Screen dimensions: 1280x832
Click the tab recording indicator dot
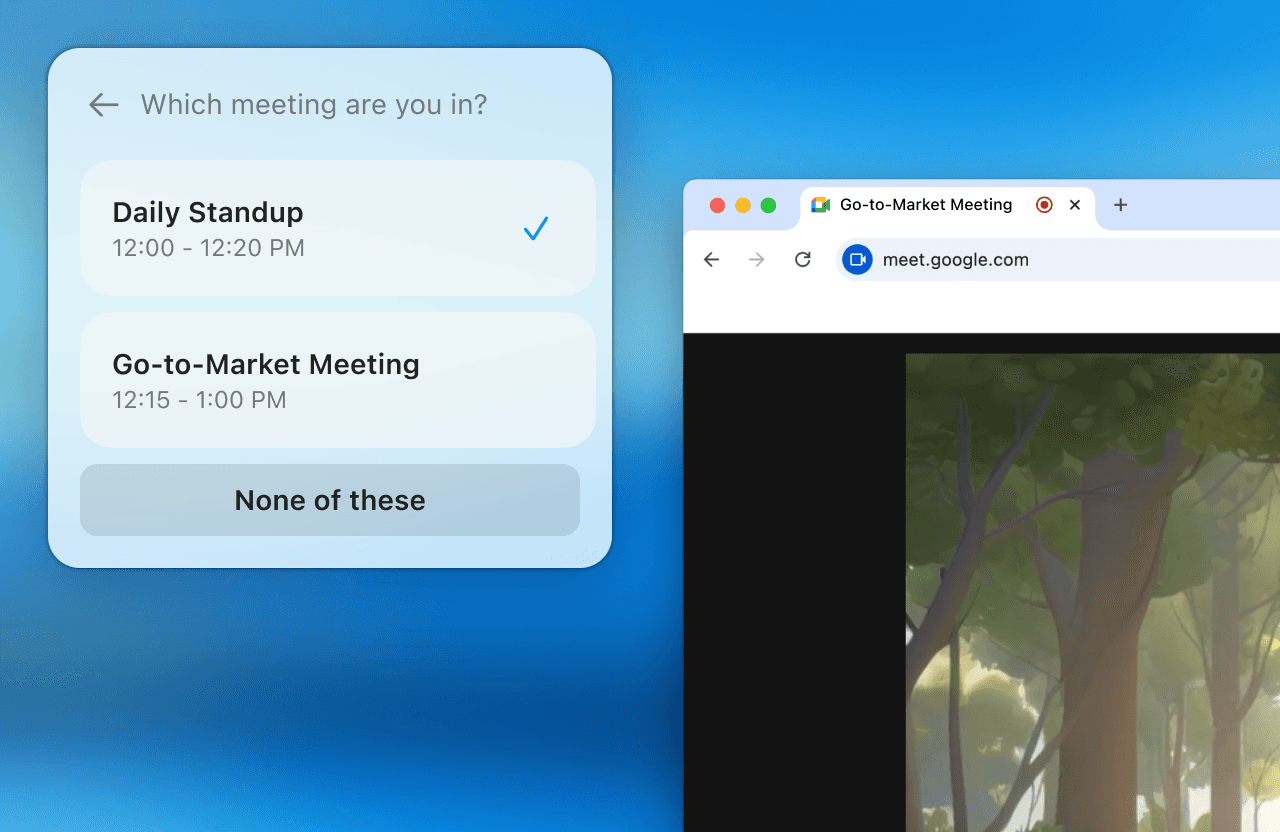coord(1044,205)
